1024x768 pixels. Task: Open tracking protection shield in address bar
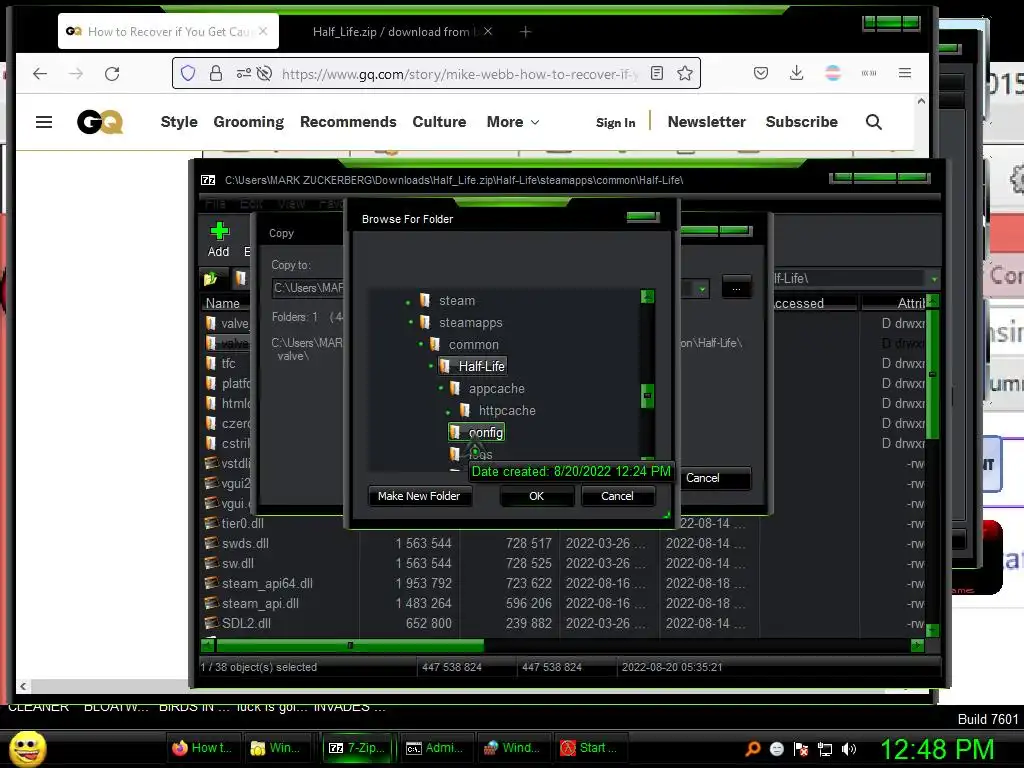[x=187, y=73]
